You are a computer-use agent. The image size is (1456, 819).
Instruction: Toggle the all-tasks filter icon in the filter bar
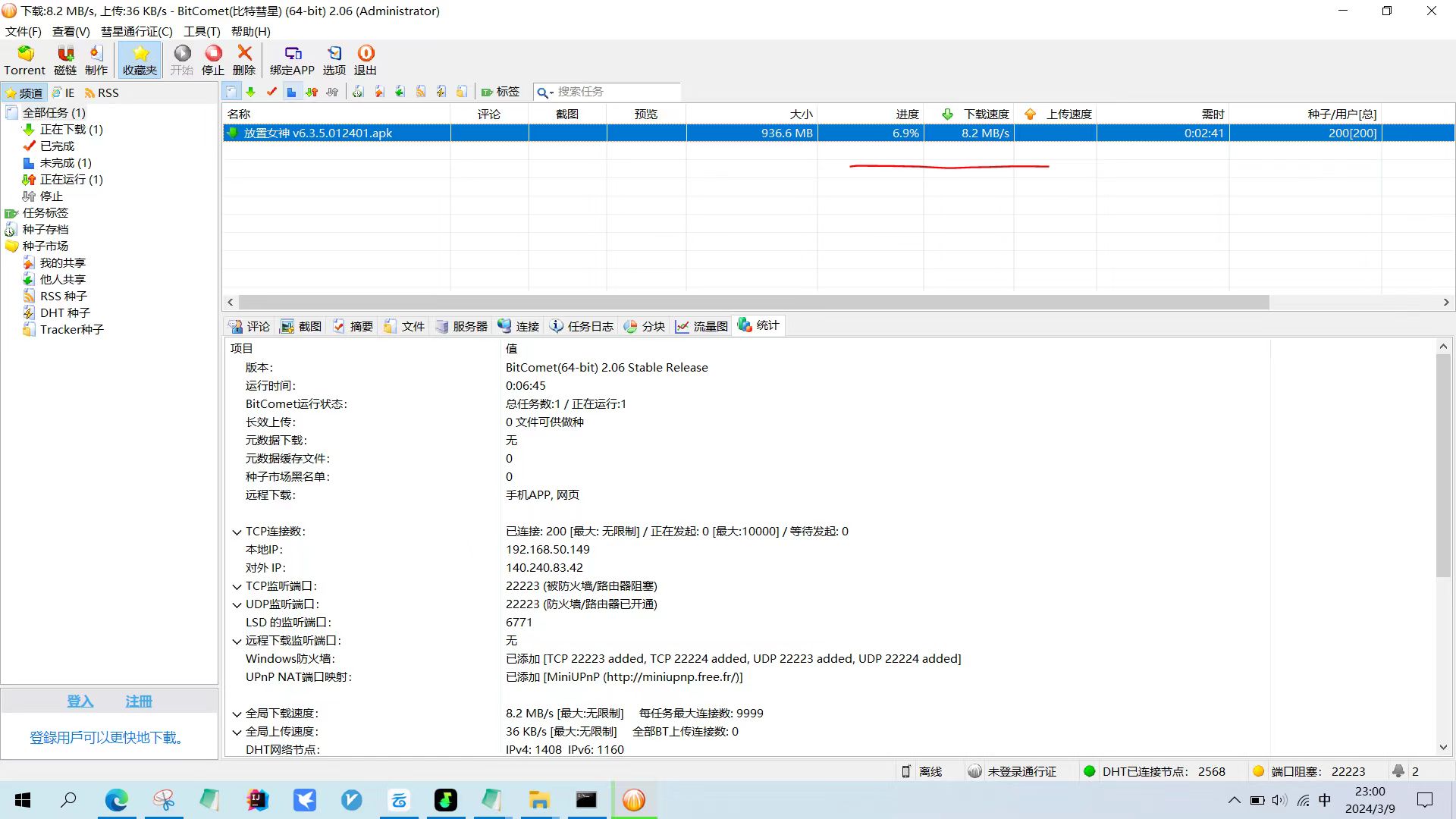(231, 92)
